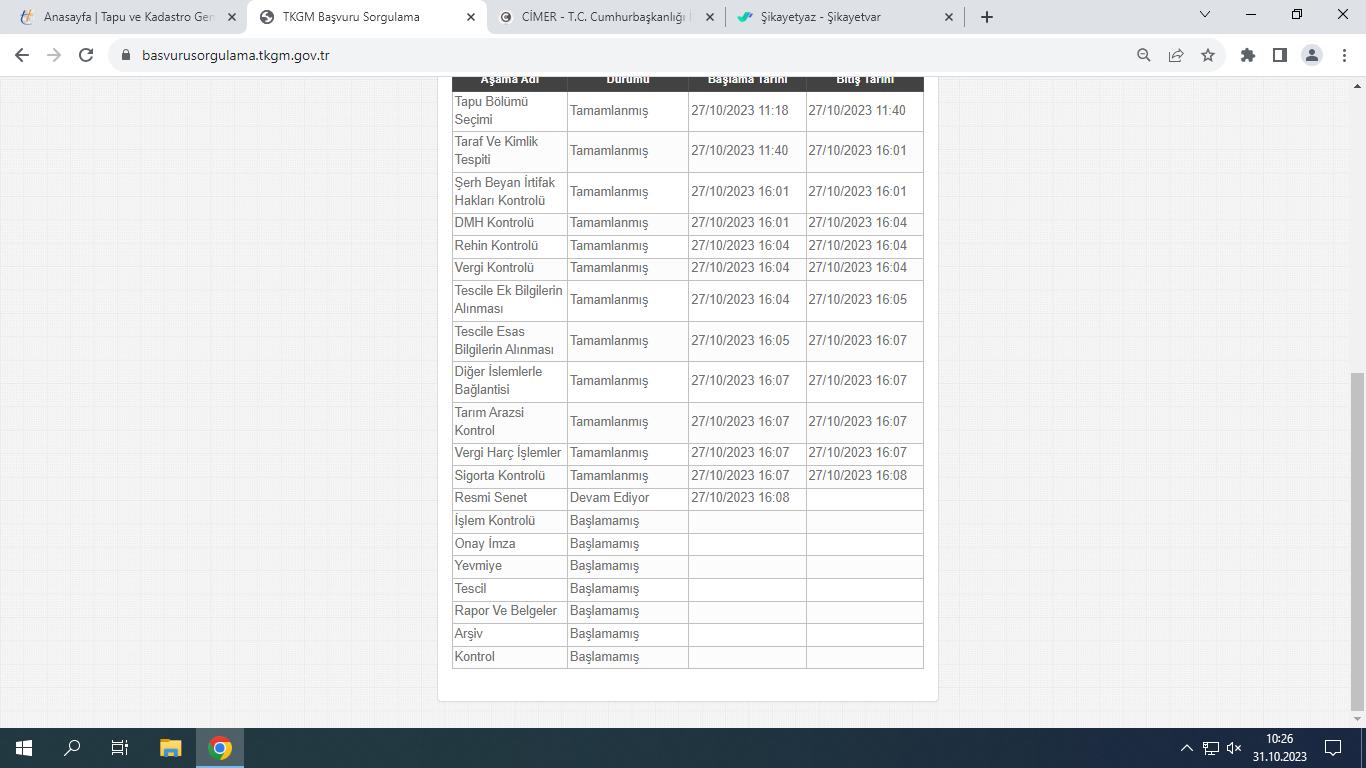This screenshot has height=768, width=1366.
Task: Click the 'Sigorta Kontrolü' stage cell
Action: tap(509, 476)
